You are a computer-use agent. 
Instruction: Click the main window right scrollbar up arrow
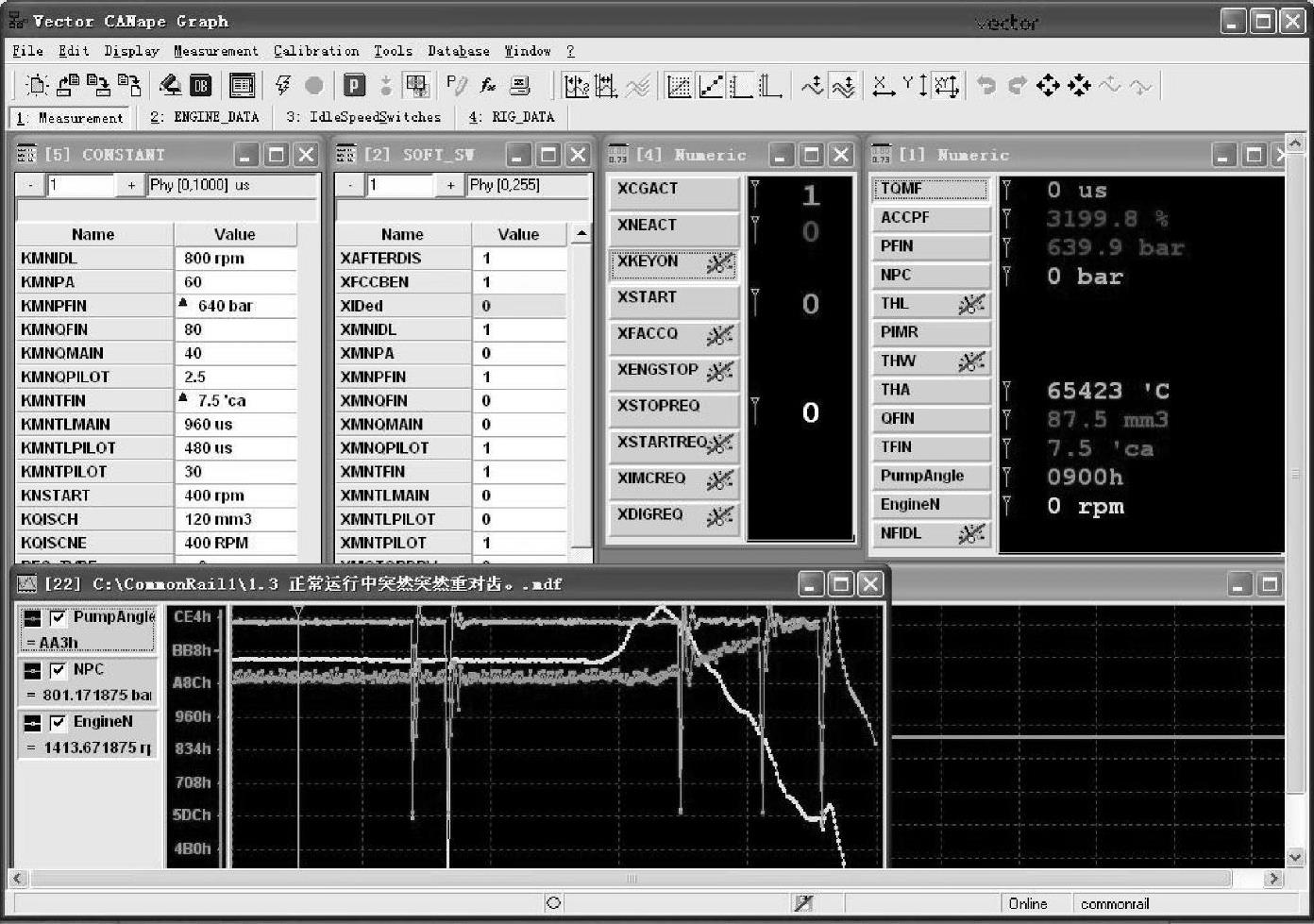click(1296, 143)
